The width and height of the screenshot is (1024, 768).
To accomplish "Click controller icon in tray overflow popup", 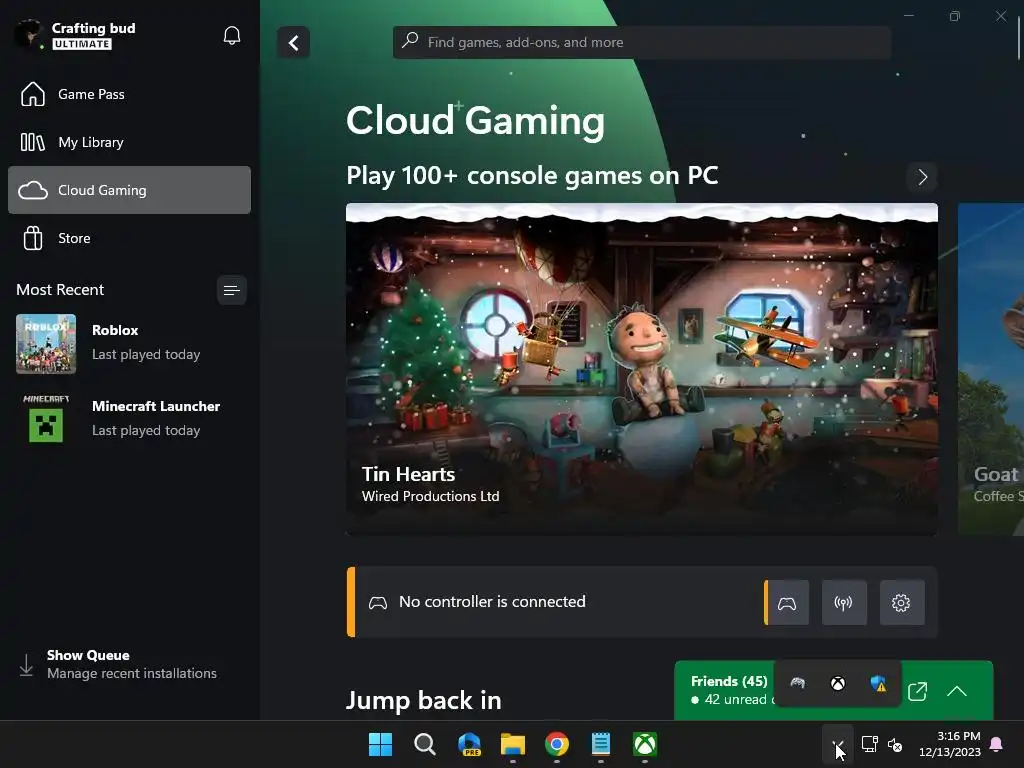I will 797,683.
